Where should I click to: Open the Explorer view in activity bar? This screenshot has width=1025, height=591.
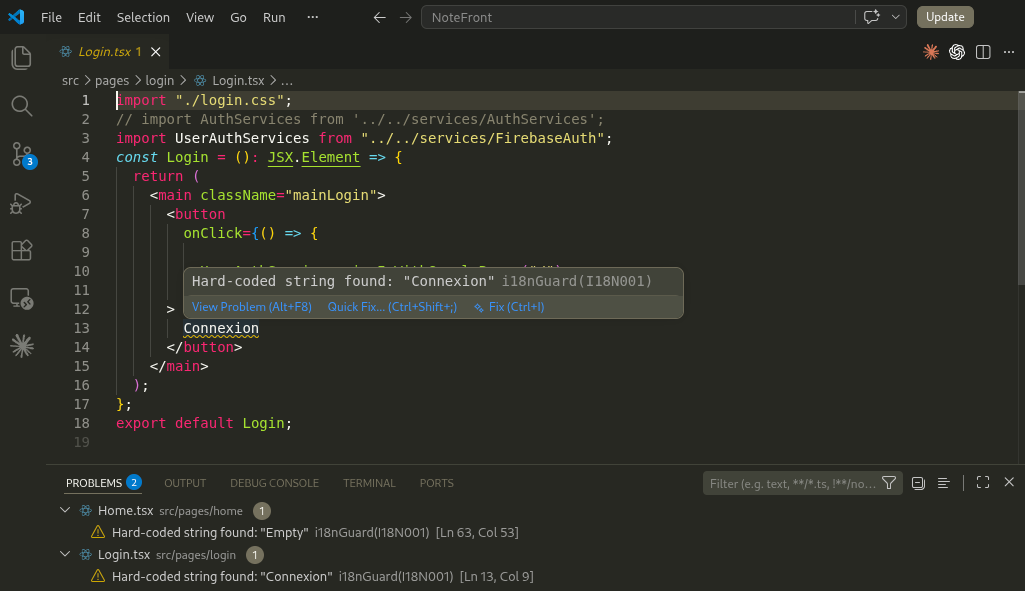point(22,58)
